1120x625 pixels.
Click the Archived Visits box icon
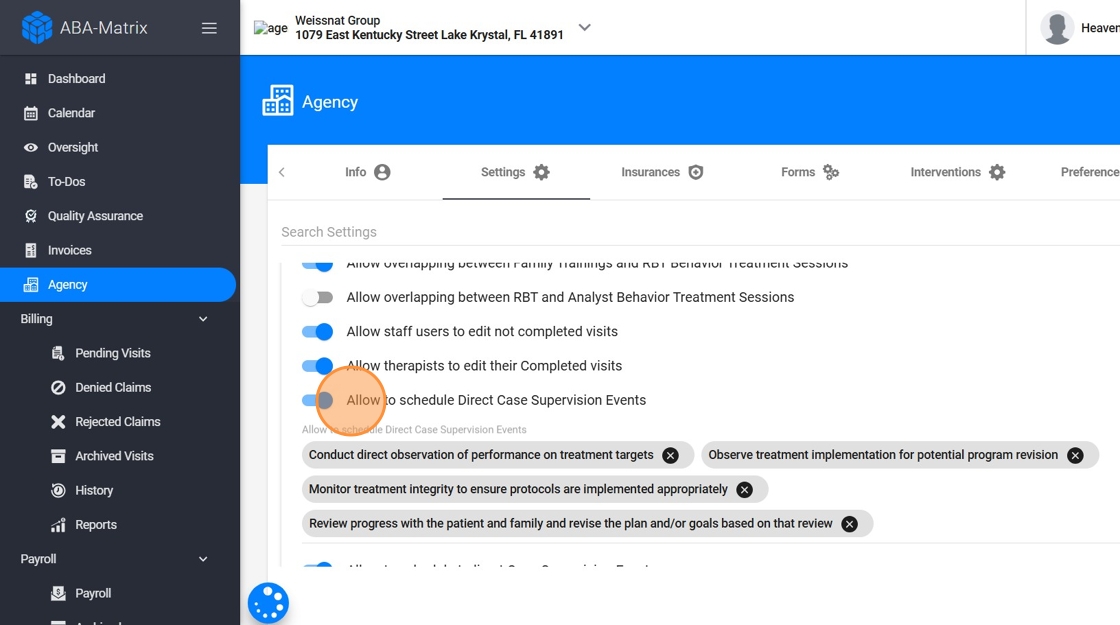[x=59, y=456]
